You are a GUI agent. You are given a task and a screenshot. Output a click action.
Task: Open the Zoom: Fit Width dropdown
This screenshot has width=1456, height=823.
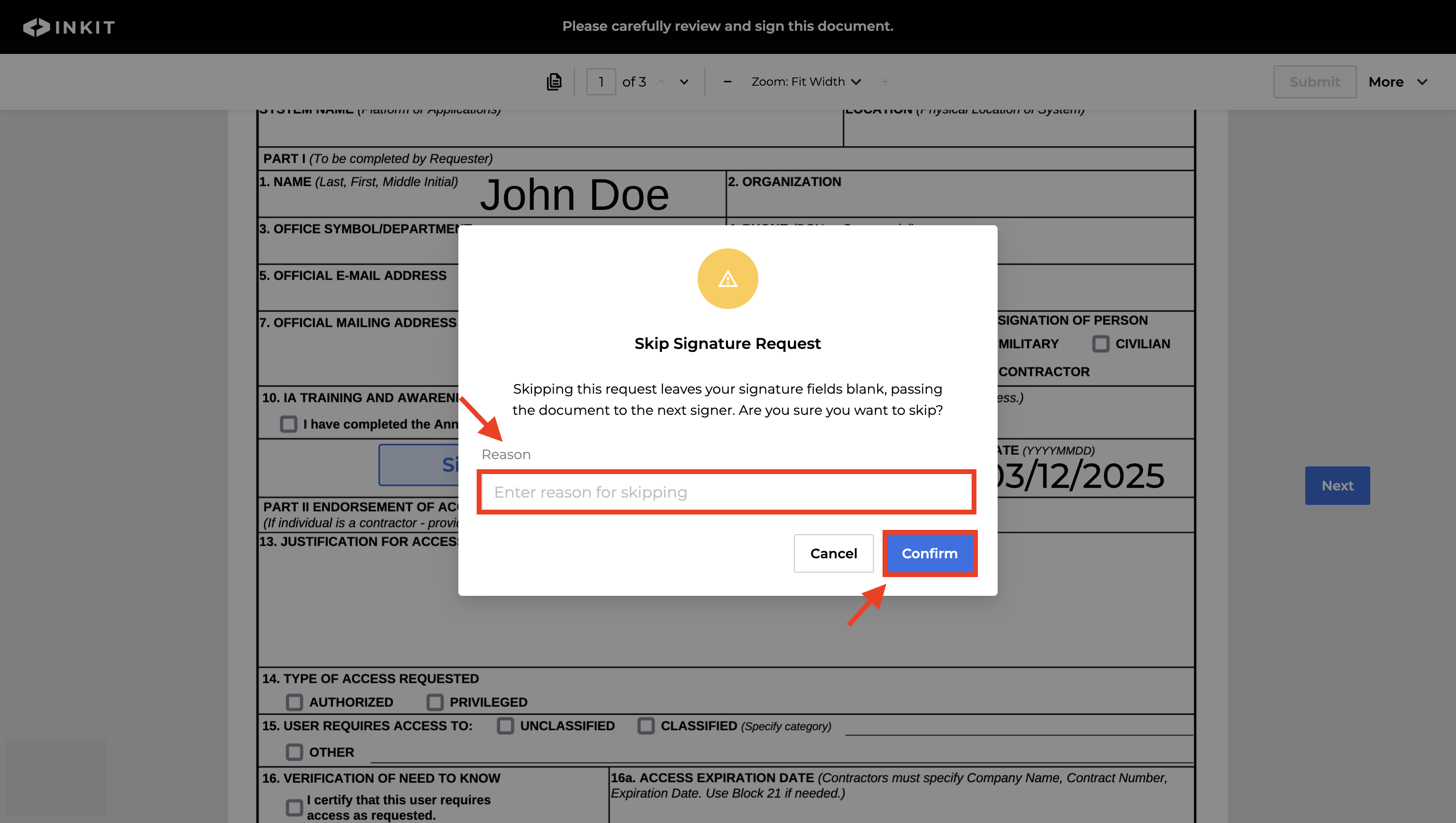(806, 82)
